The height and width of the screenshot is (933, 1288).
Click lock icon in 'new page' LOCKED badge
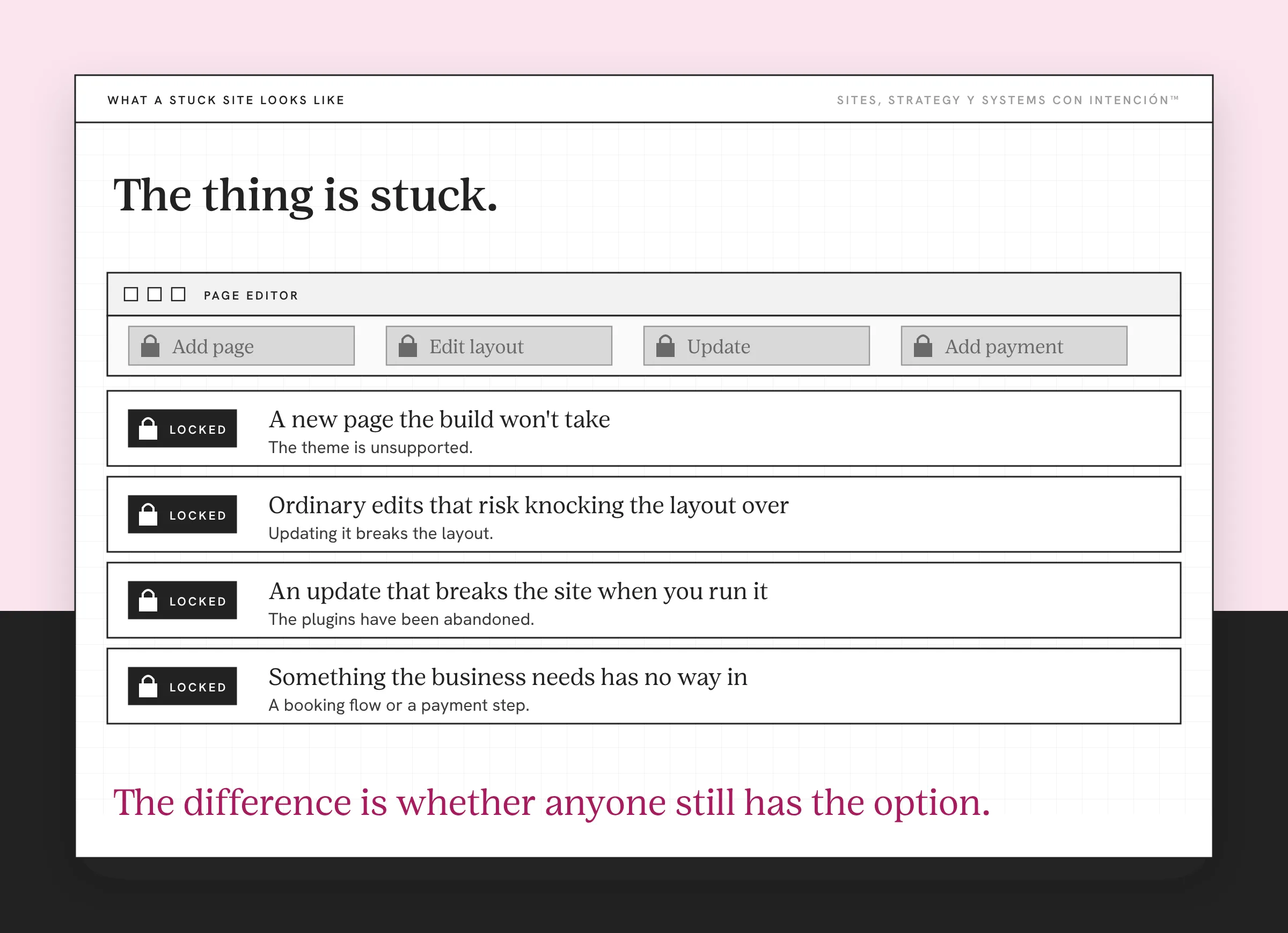148,428
